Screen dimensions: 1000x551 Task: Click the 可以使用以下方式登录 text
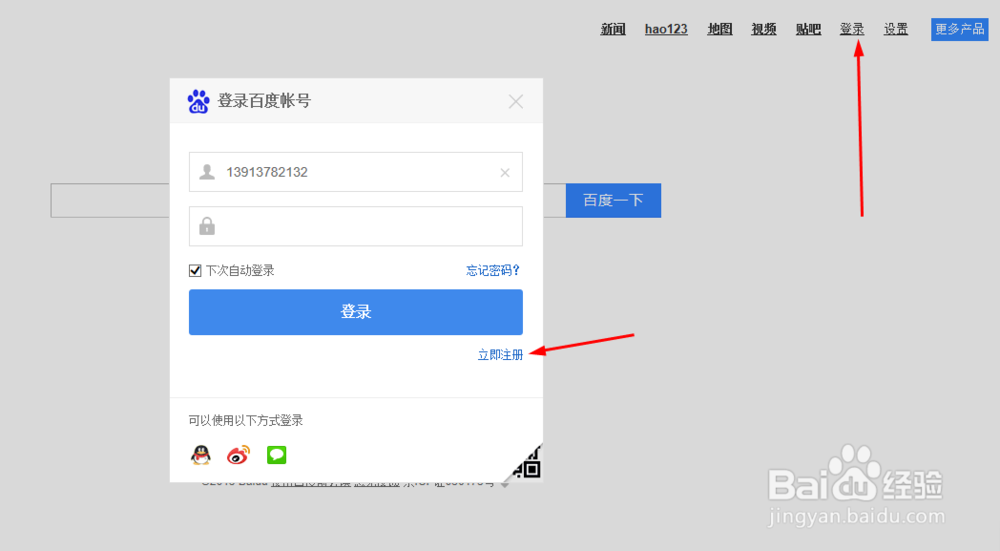246,420
